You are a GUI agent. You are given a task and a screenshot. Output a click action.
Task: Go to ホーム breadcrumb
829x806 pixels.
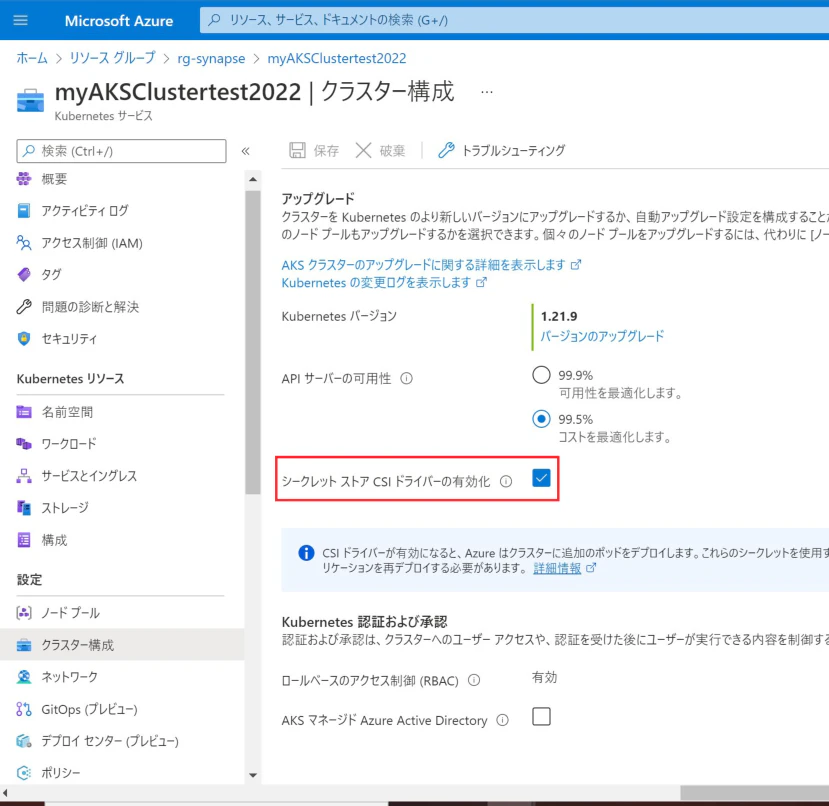coord(32,58)
